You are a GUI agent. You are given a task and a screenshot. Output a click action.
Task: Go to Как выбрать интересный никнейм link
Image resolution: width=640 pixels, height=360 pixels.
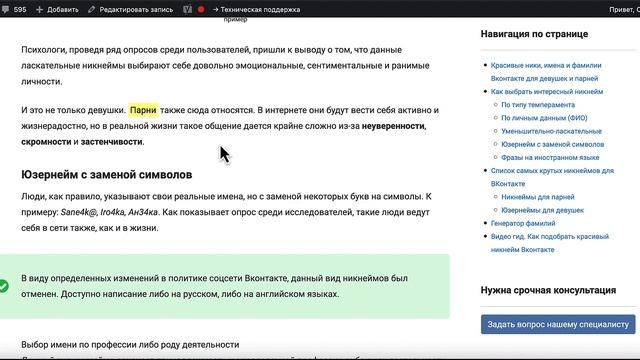(547, 91)
